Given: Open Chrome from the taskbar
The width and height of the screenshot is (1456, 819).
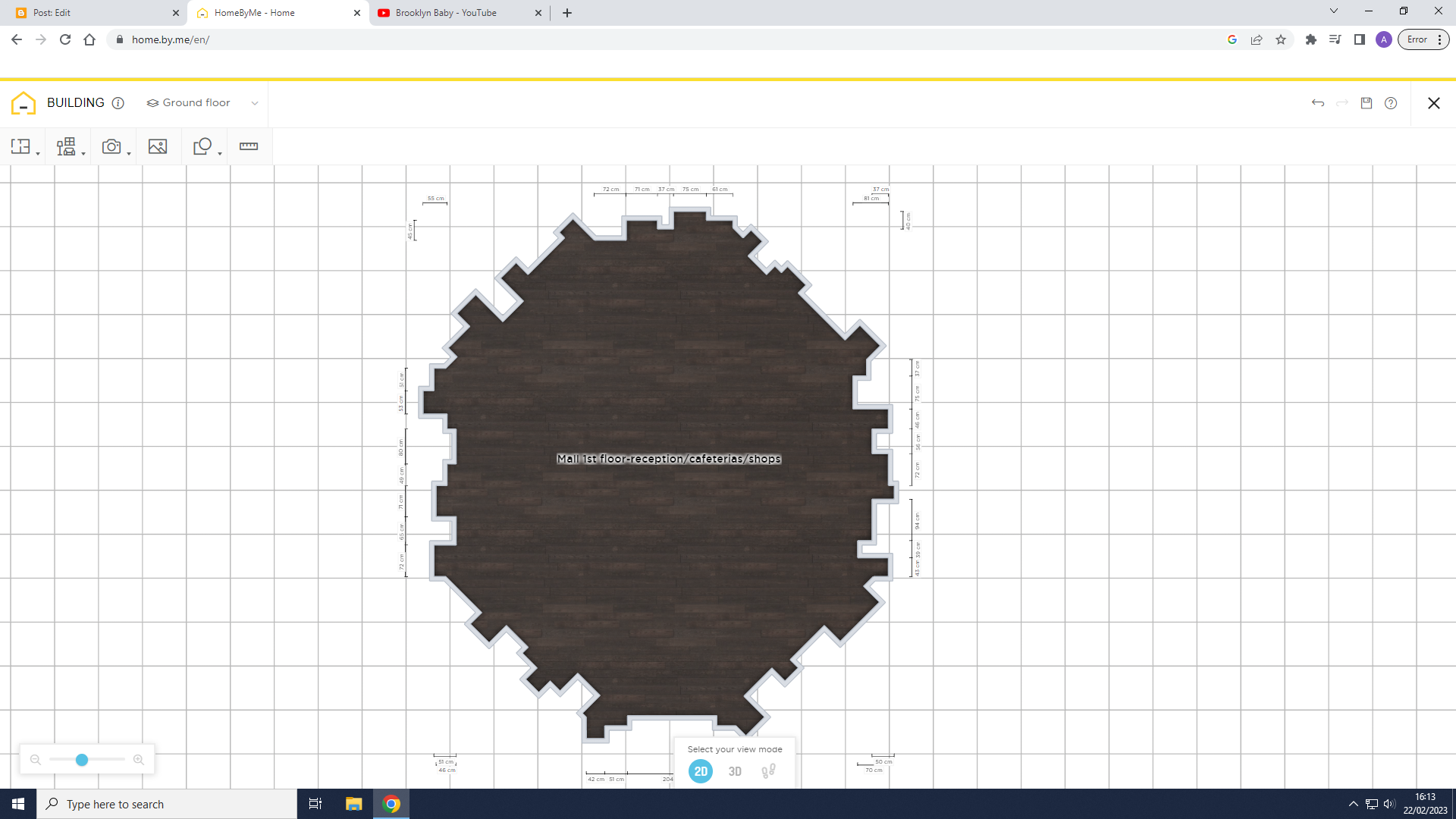Looking at the screenshot, I should coord(391,804).
